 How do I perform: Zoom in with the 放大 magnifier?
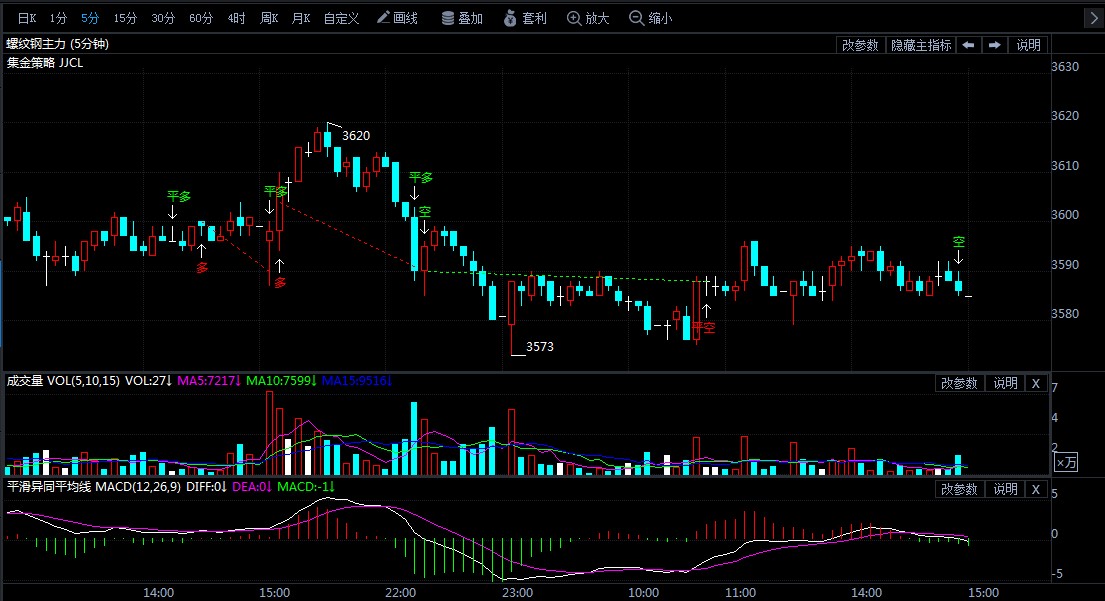[588, 18]
